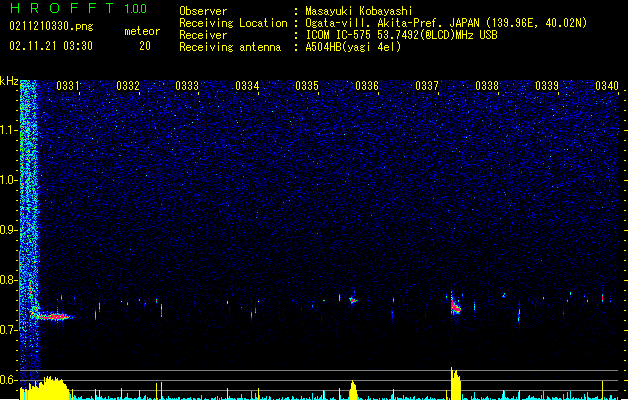Click the 0340 time marker
Screen dimensions: 629x400
(x=607, y=86)
